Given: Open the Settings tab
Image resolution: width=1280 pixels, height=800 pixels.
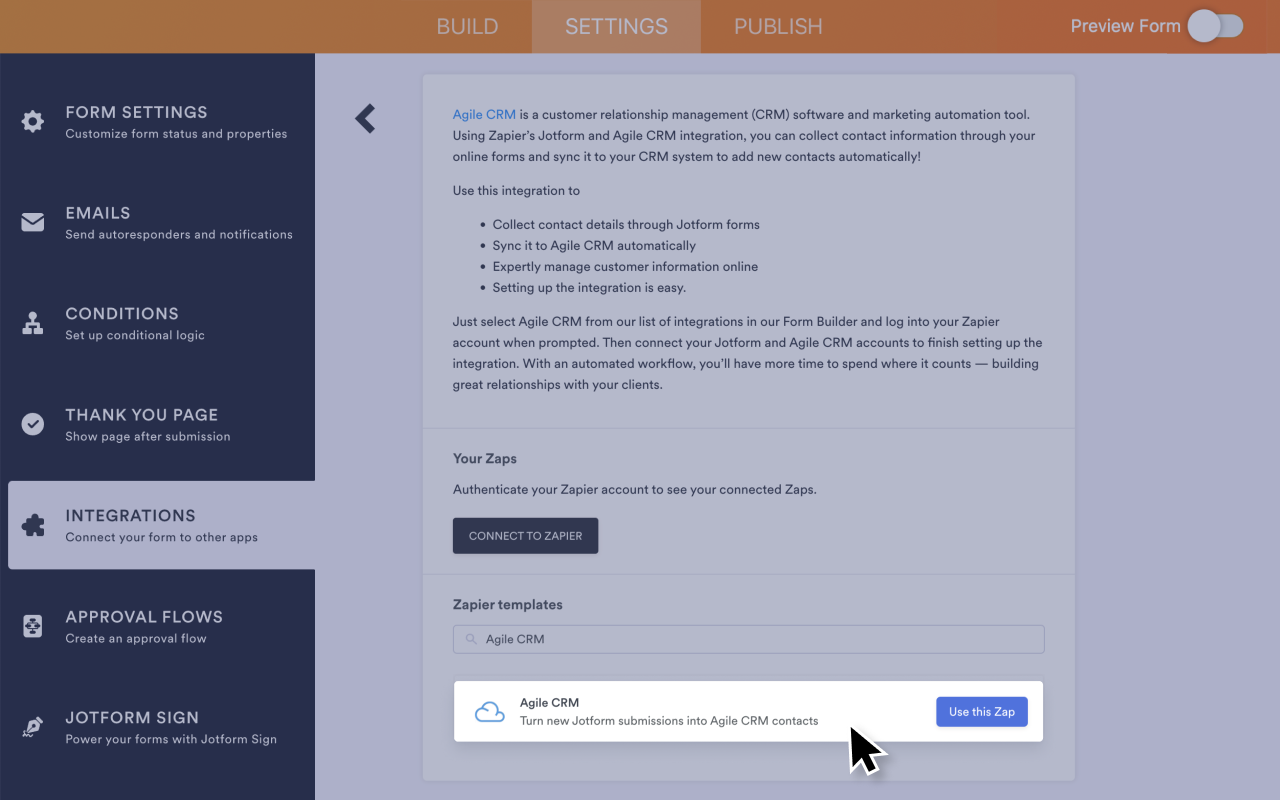Looking at the screenshot, I should click(x=616, y=26).
